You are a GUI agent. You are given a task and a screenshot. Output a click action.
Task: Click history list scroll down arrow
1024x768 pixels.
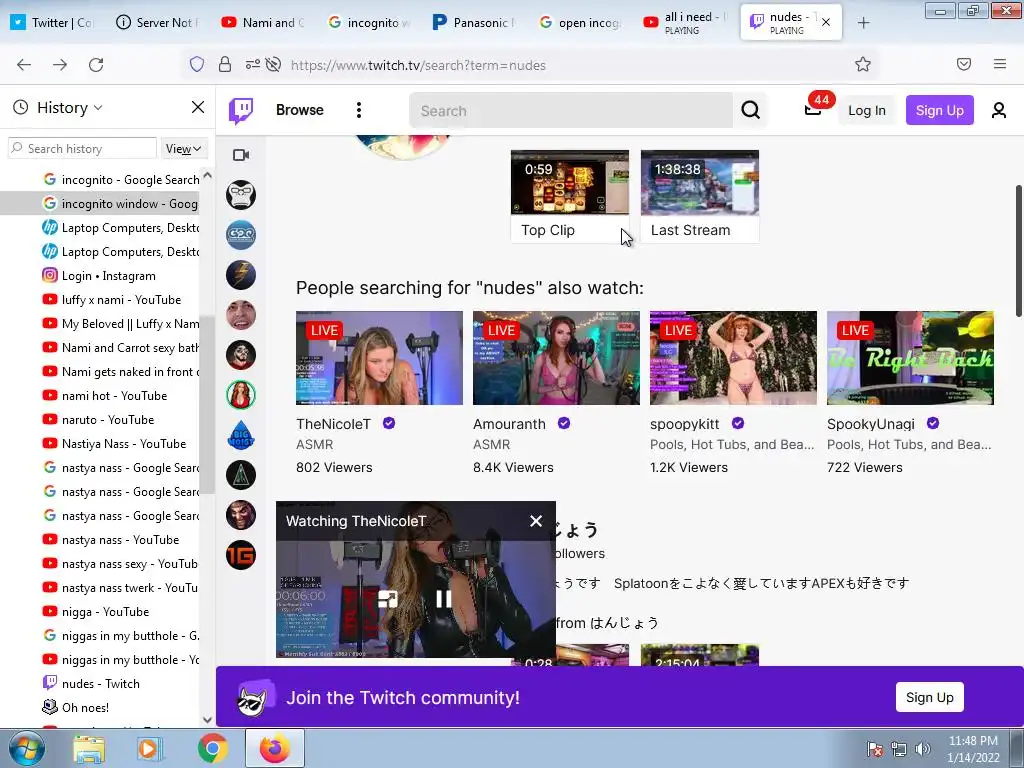(x=207, y=720)
